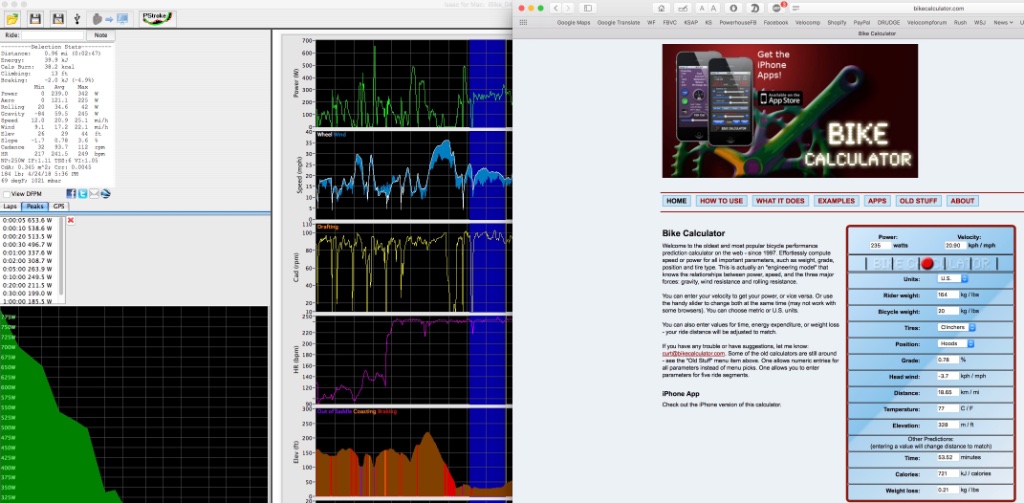Click the device-to-computer download icon
Image resolution: width=1024 pixels, height=503 pixels.
point(109,19)
